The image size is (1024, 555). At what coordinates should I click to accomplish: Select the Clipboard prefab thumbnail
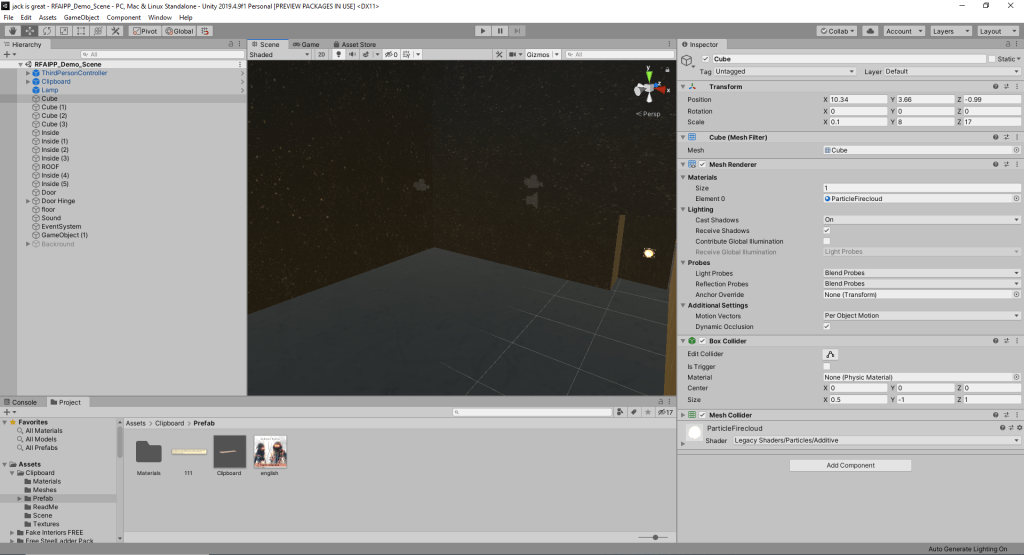coord(229,452)
